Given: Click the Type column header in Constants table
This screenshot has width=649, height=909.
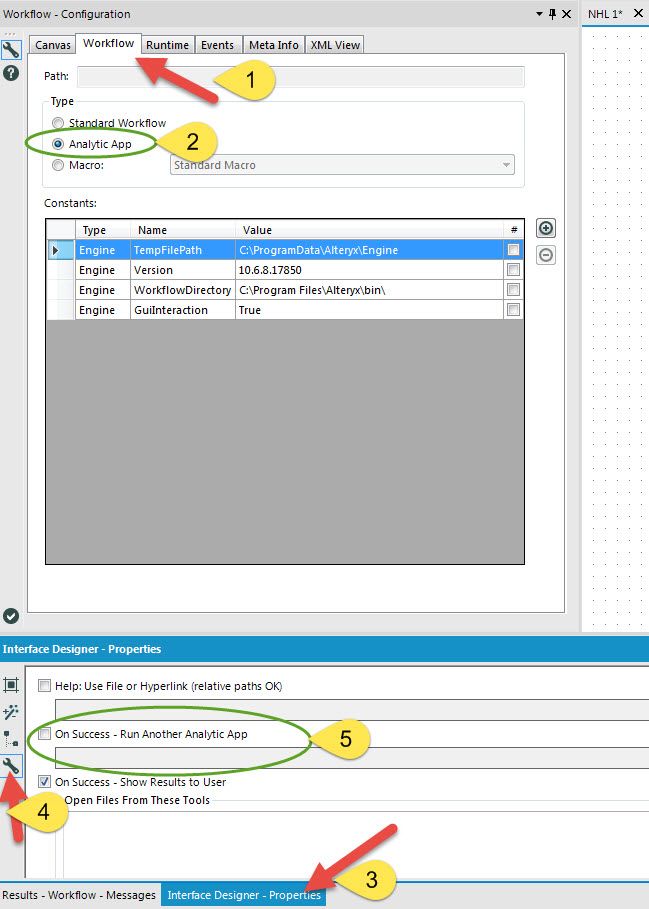Looking at the screenshot, I should point(103,230).
